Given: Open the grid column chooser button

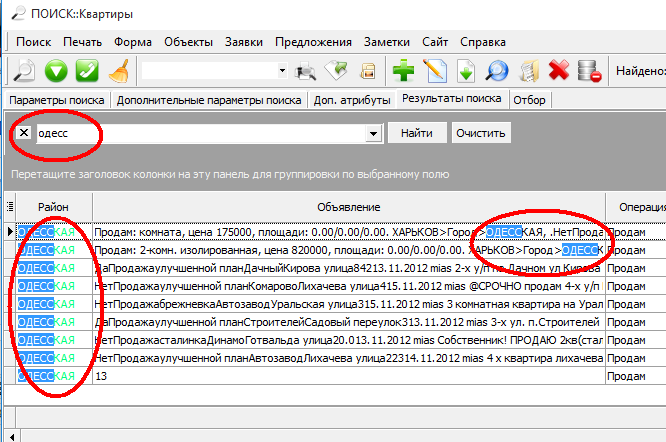Looking at the screenshot, I should (x=9, y=206).
